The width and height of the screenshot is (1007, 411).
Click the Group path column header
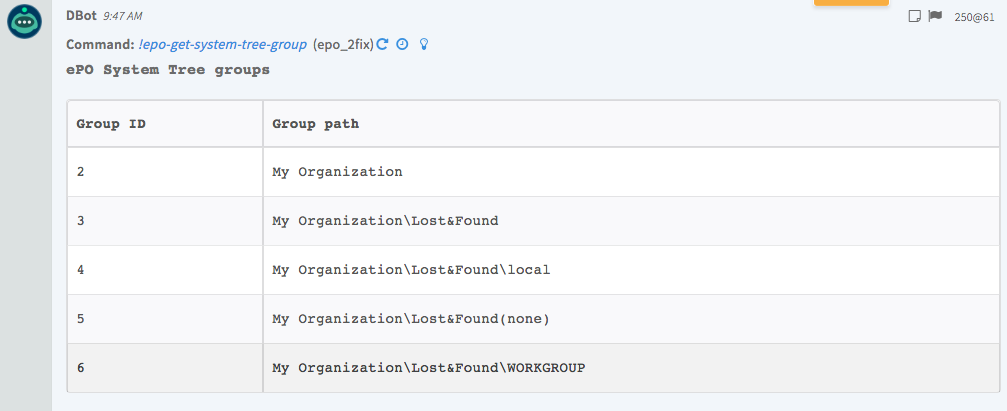pyautogui.click(x=316, y=124)
